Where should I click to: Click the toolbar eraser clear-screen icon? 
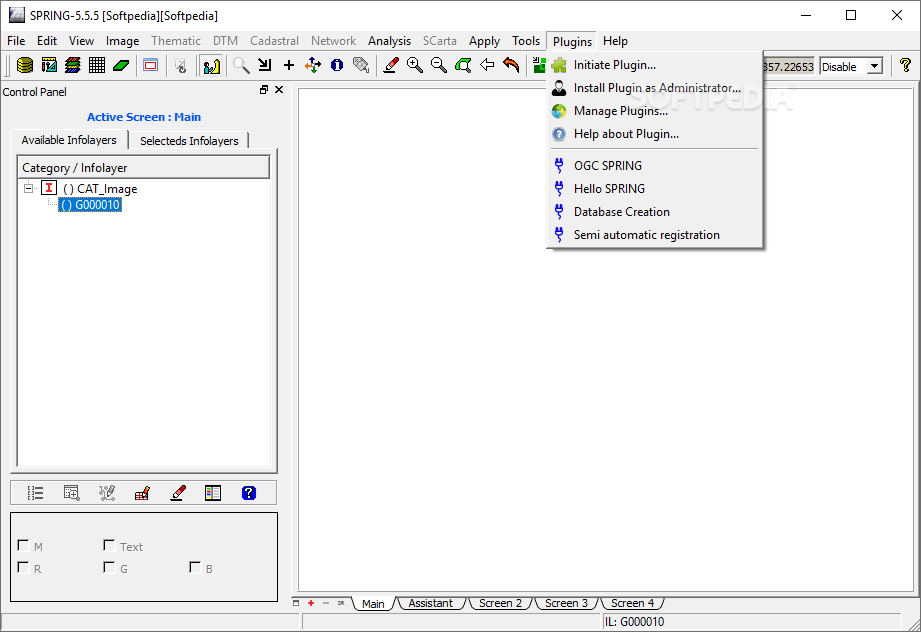tap(391, 65)
